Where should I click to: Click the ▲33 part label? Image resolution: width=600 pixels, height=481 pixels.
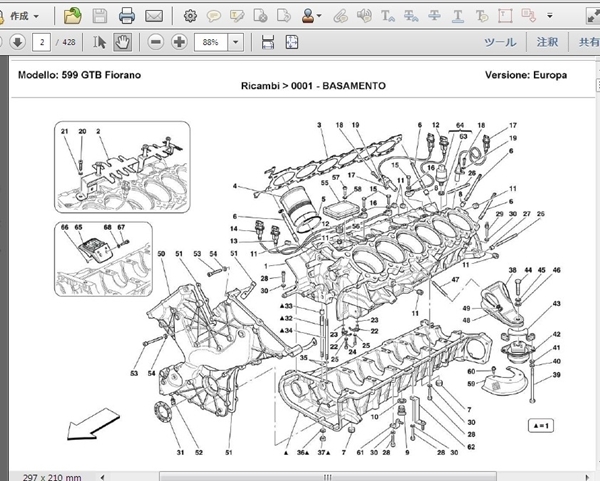(286, 306)
